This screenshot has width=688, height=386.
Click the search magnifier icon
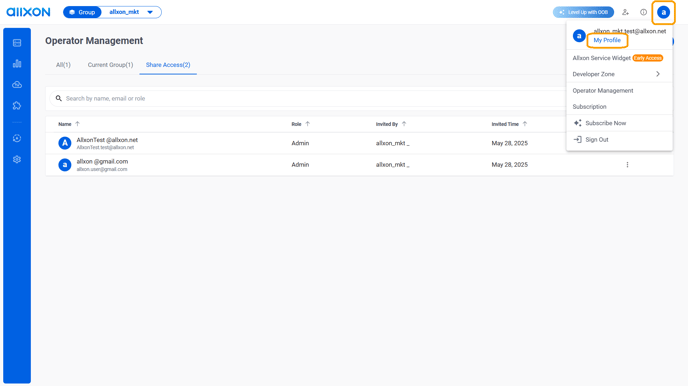tap(58, 98)
